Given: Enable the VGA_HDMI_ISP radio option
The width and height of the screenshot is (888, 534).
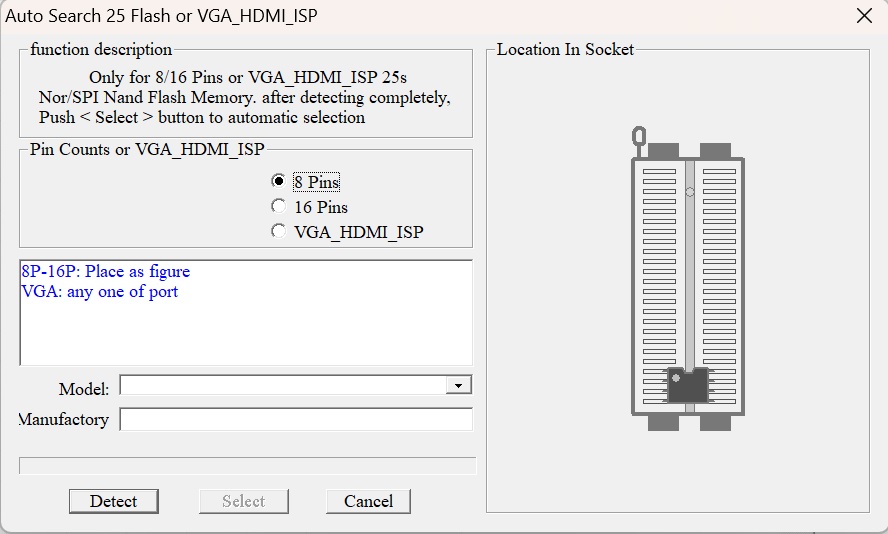Looking at the screenshot, I should [279, 231].
